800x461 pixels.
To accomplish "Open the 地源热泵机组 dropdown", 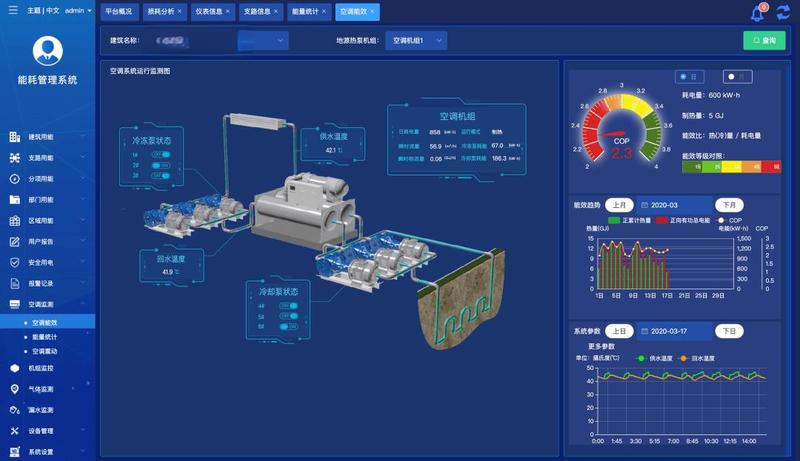I will point(415,41).
